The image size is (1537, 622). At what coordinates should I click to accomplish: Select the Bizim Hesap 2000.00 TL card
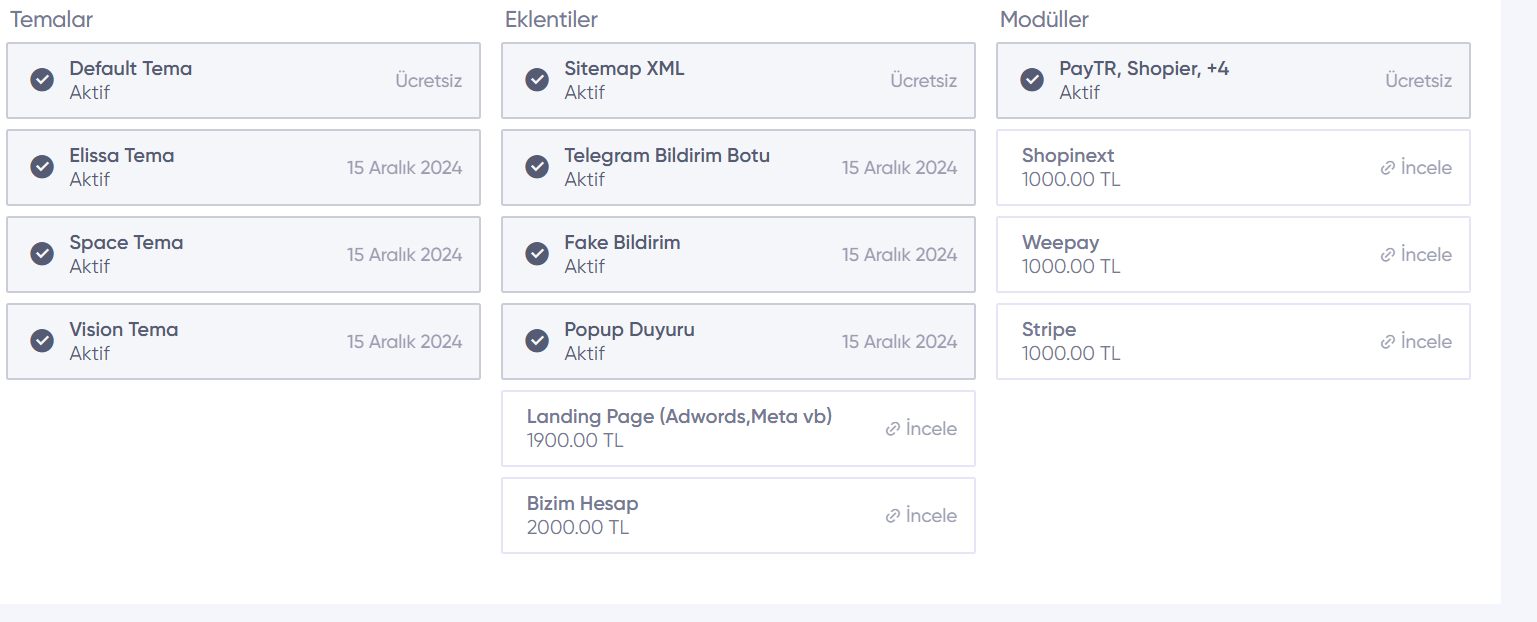coord(700,516)
